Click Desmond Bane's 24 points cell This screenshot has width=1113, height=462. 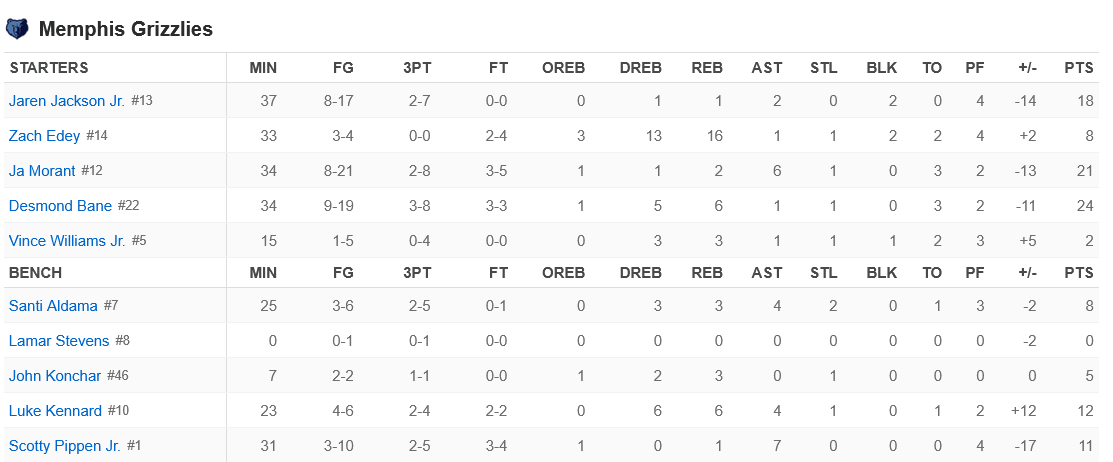point(1084,206)
